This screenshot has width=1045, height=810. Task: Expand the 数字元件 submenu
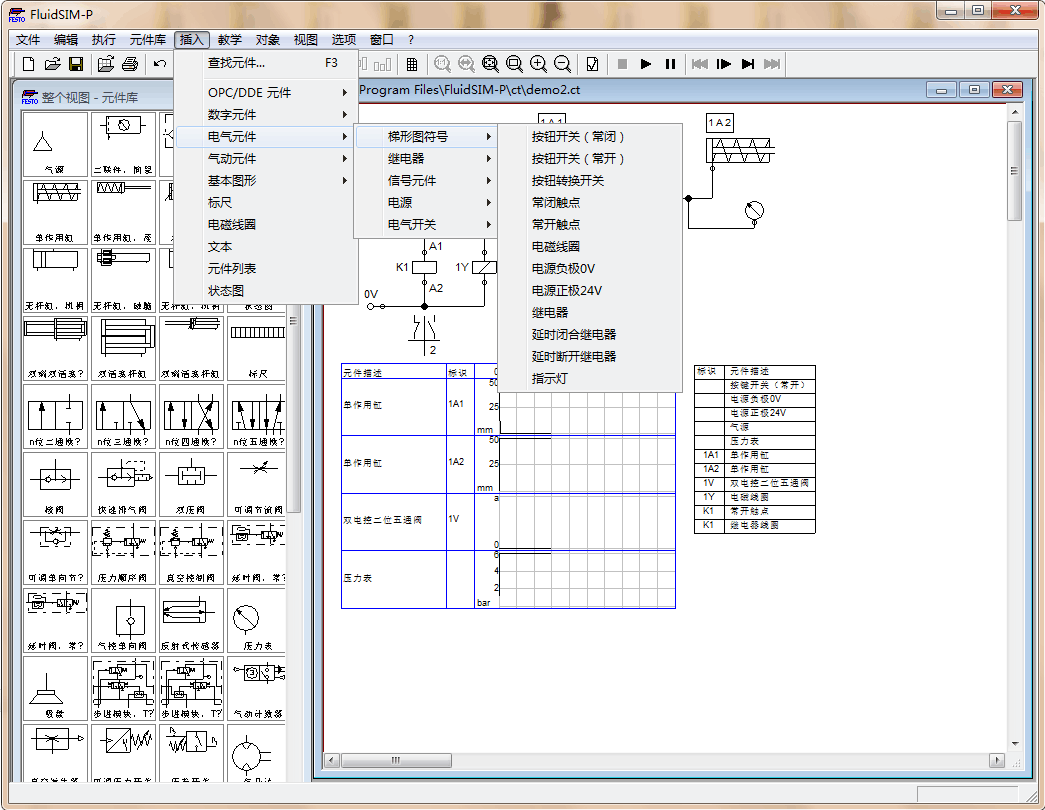pos(266,115)
